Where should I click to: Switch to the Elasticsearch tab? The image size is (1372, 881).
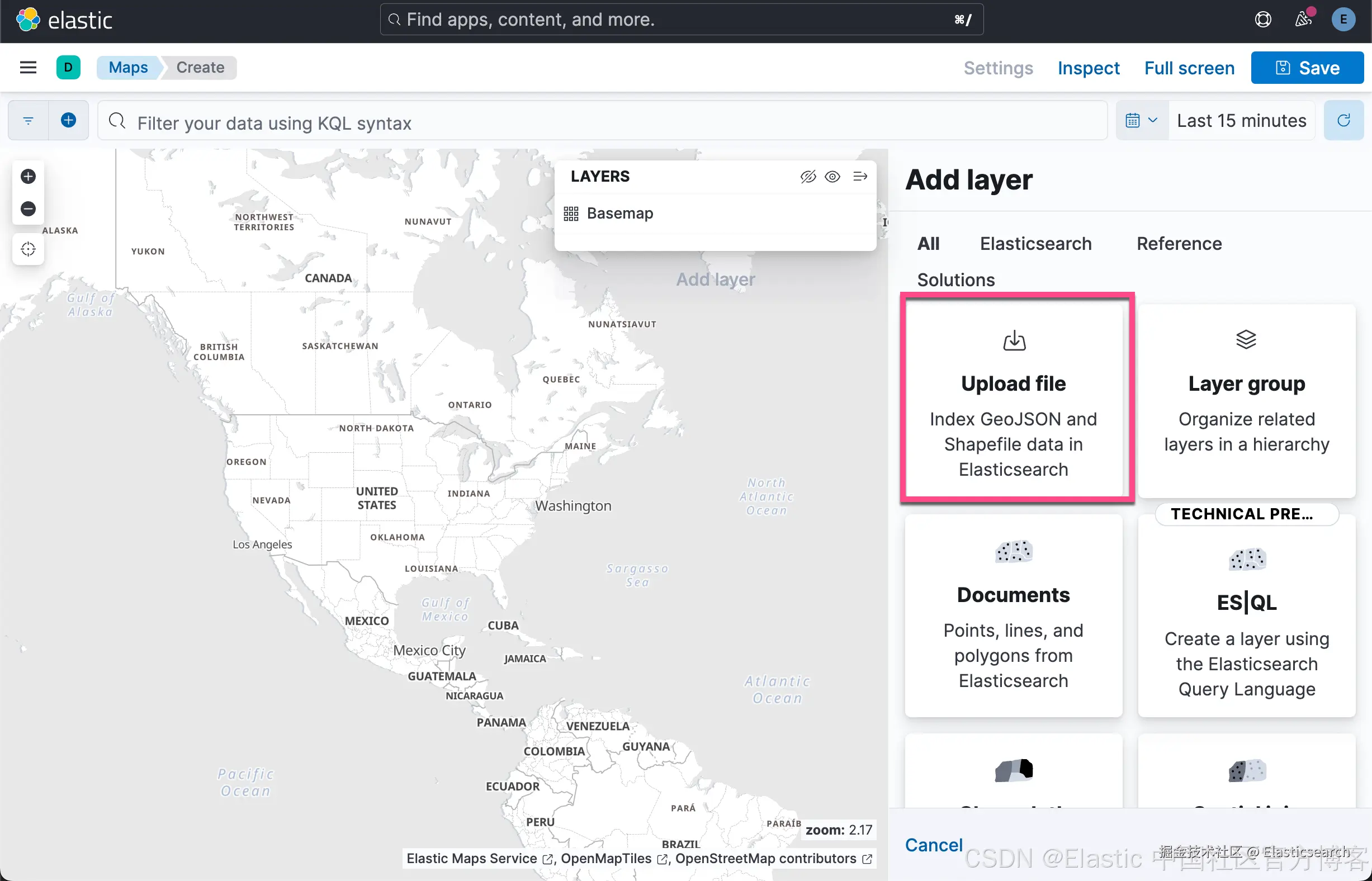pos(1035,244)
